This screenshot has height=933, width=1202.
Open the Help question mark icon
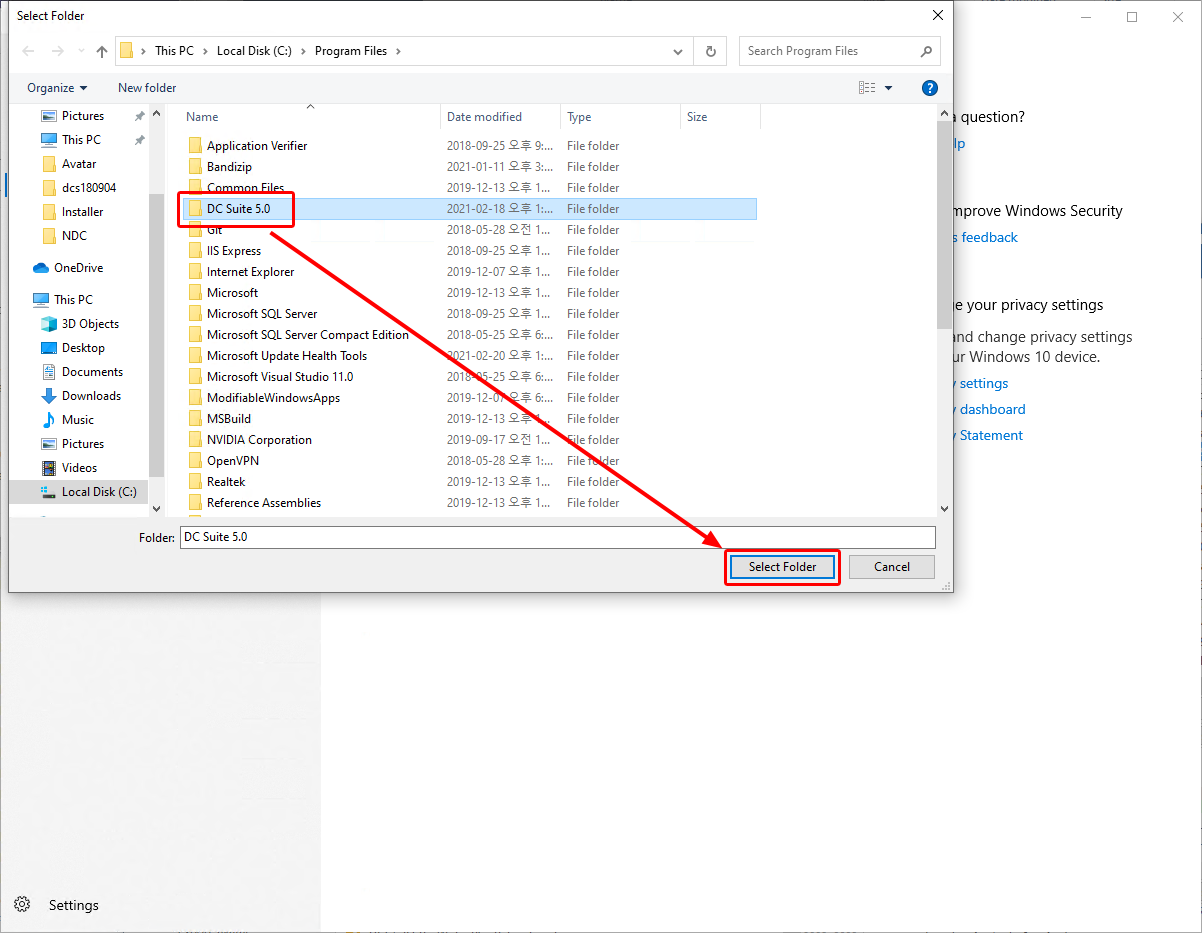click(930, 87)
